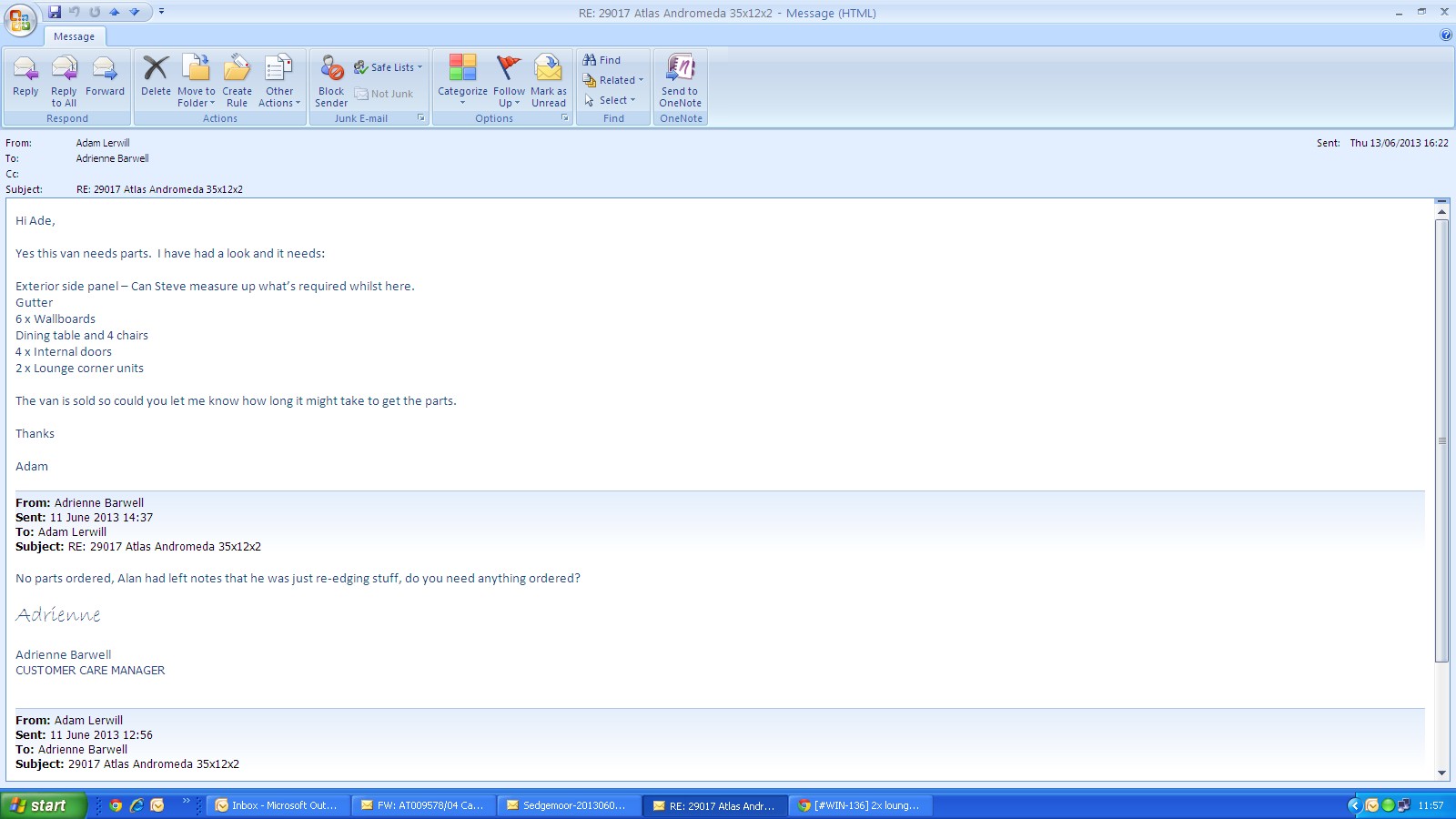Viewport: 1456px width, 819px height.
Task: Expand hidden system tray icons
Action: (1354, 805)
